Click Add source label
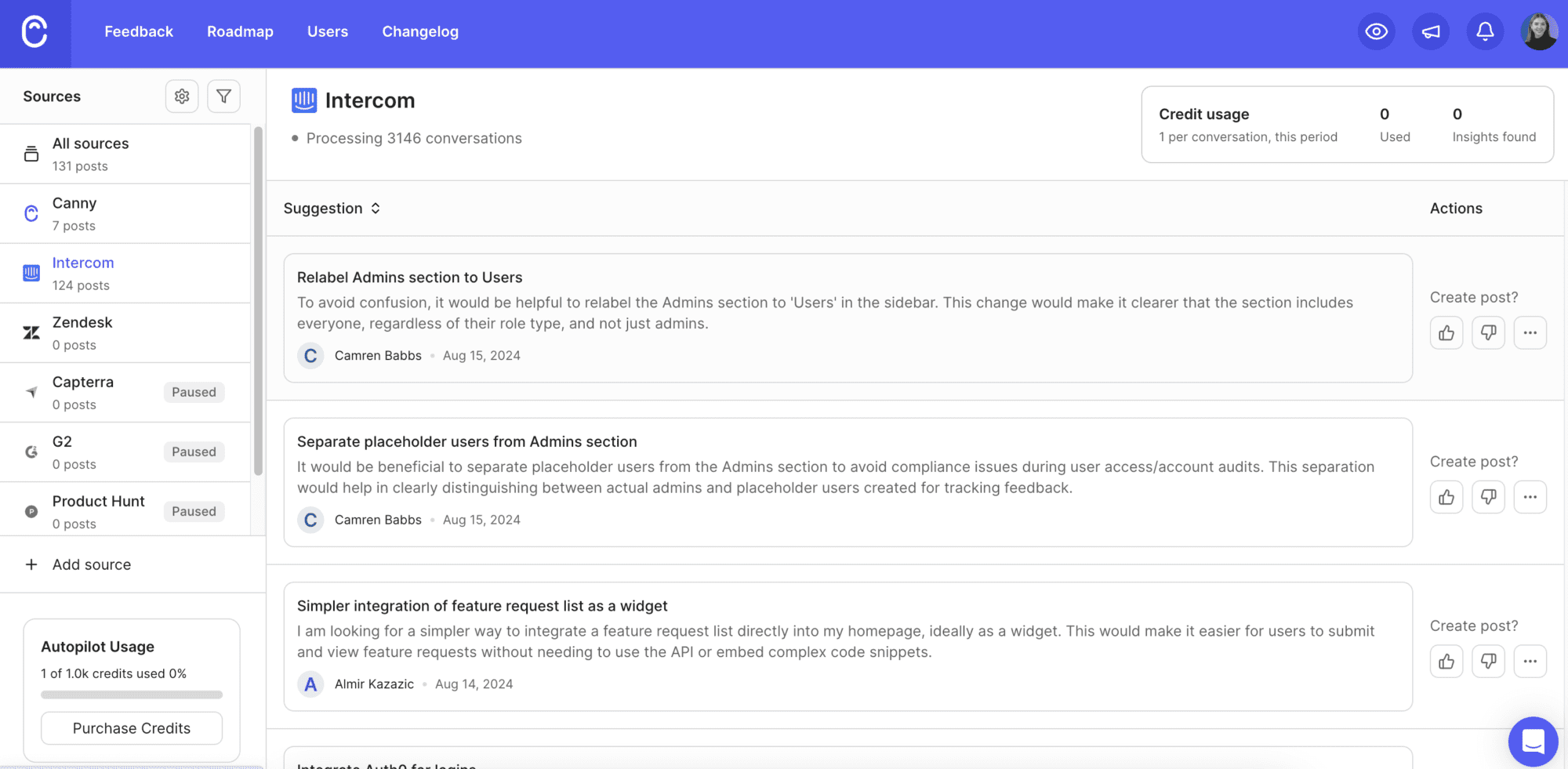Image resolution: width=1568 pixels, height=769 pixels. click(x=92, y=564)
